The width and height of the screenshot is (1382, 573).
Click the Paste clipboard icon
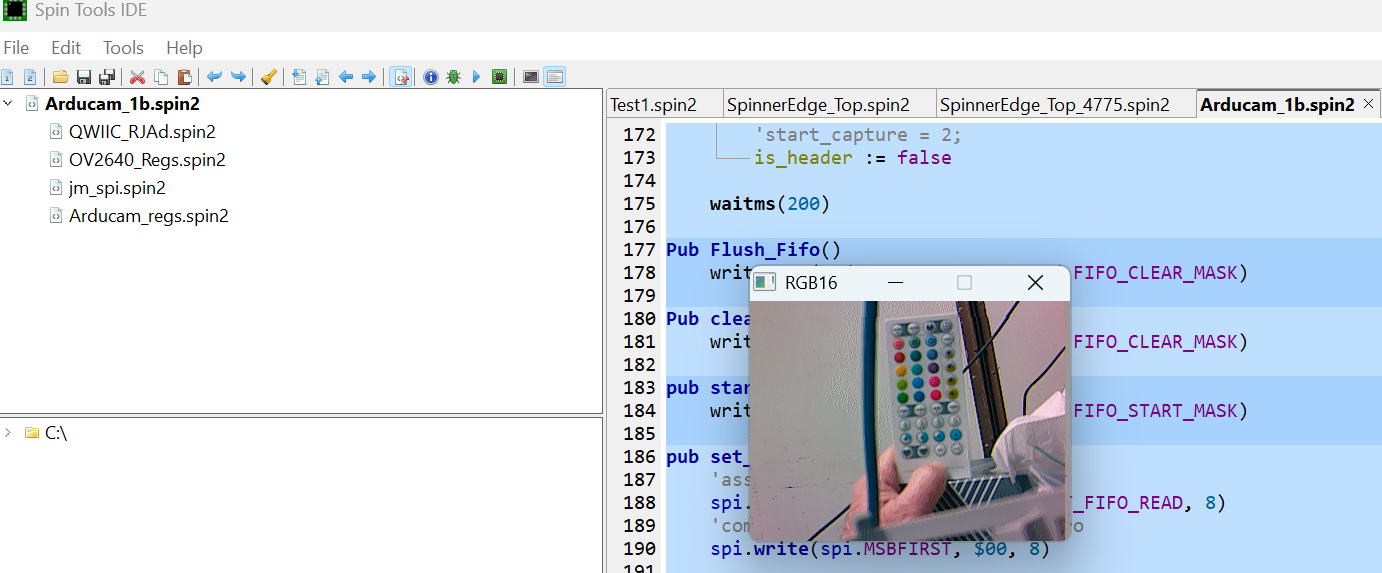click(x=184, y=77)
